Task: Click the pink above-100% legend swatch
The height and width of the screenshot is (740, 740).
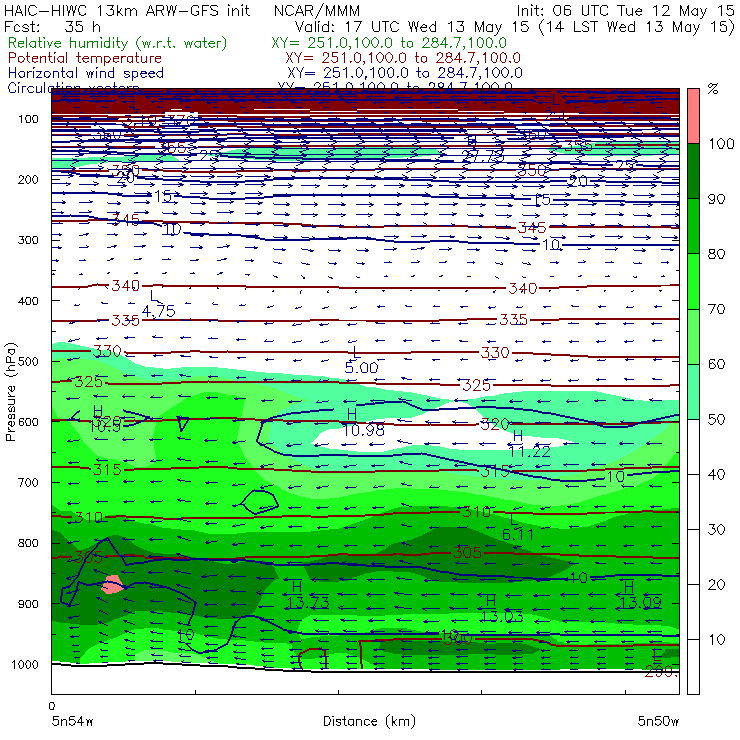Action: click(693, 116)
